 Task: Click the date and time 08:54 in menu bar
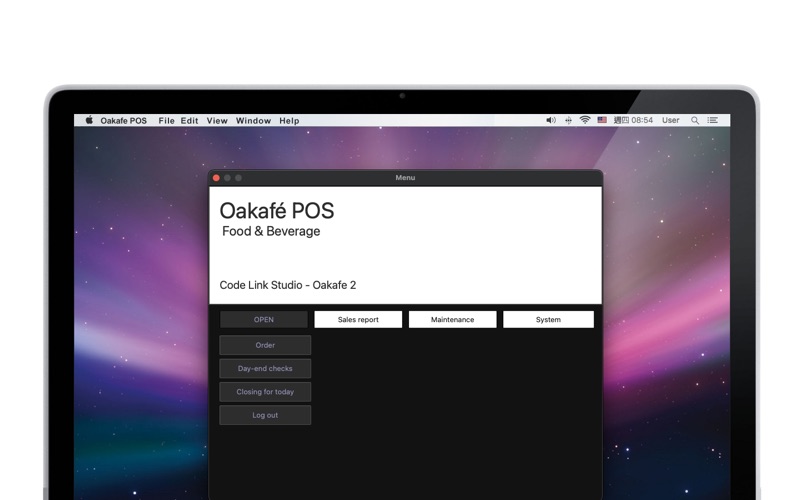[x=633, y=120]
